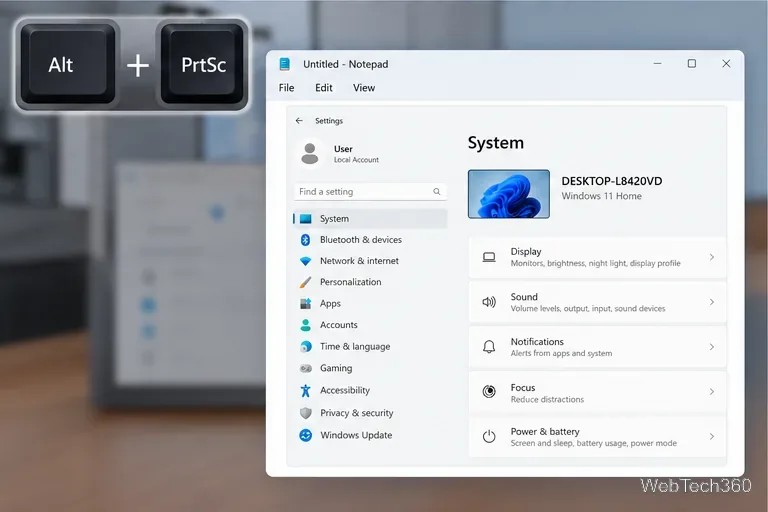Select the System label in sidebar
Image resolution: width=768 pixels, height=512 pixels.
[x=335, y=219]
